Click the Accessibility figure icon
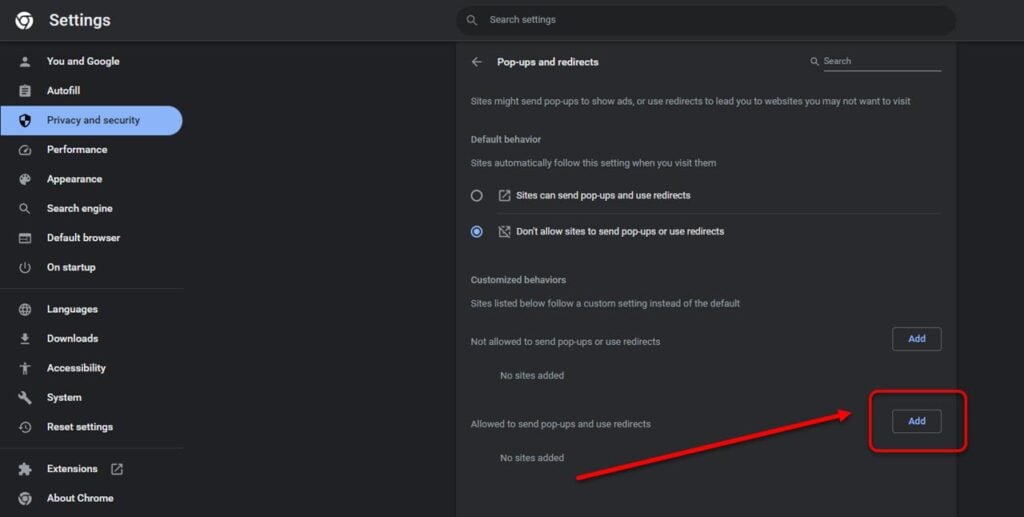1024x517 pixels. [25, 368]
